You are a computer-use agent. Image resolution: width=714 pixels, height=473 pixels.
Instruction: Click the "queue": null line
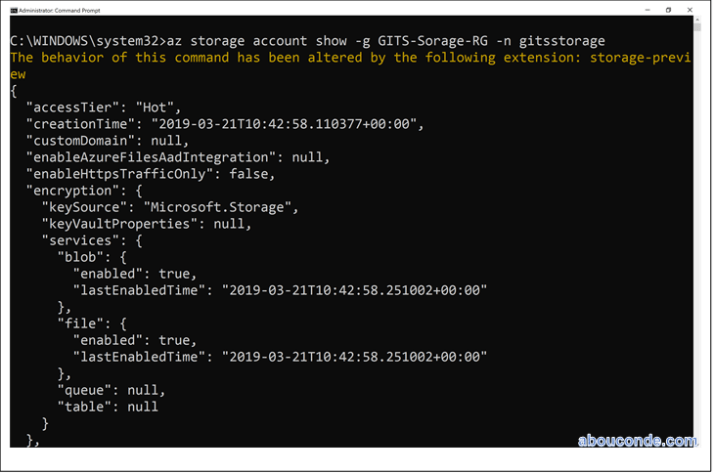click(x=111, y=390)
